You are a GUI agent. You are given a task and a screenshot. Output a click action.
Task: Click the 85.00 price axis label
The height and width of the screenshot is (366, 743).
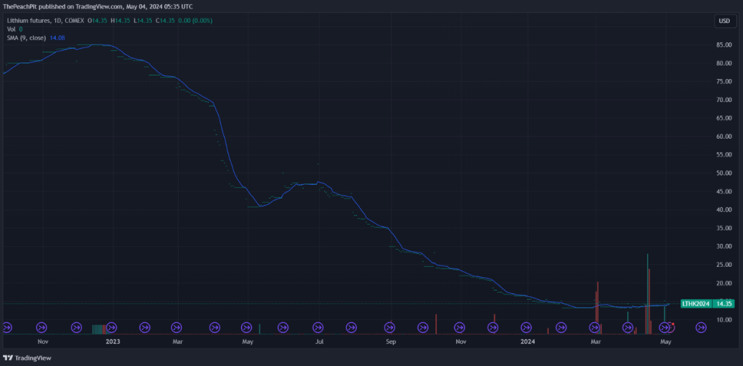point(725,45)
